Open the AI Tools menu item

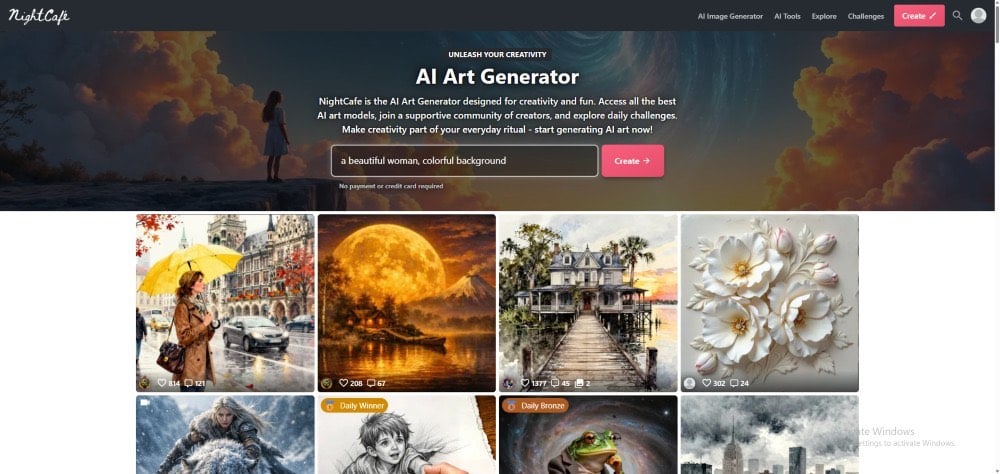click(x=787, y=16)
